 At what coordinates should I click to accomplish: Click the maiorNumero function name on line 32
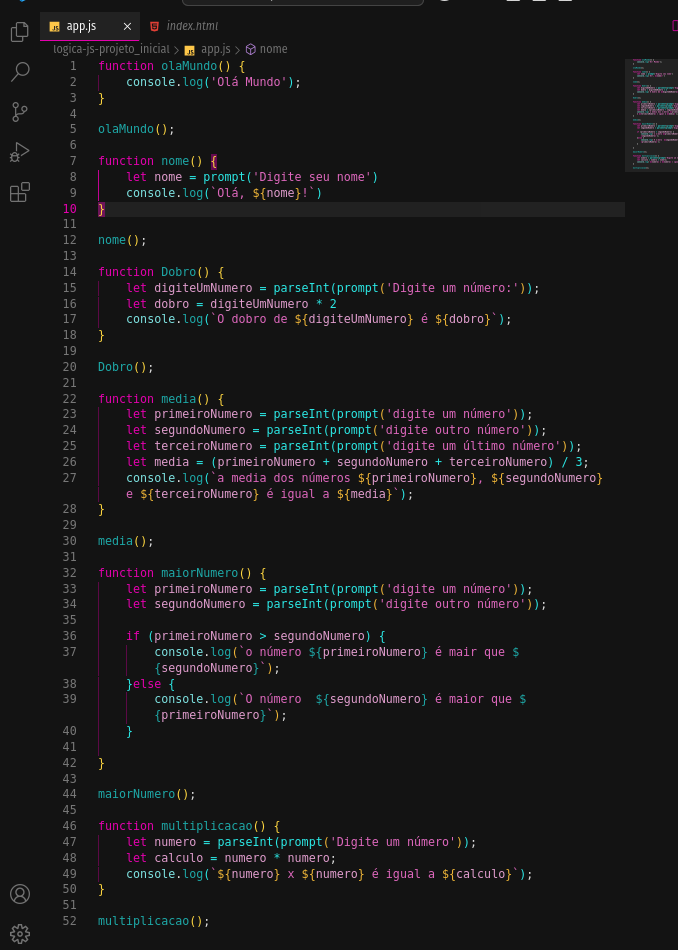199,573
